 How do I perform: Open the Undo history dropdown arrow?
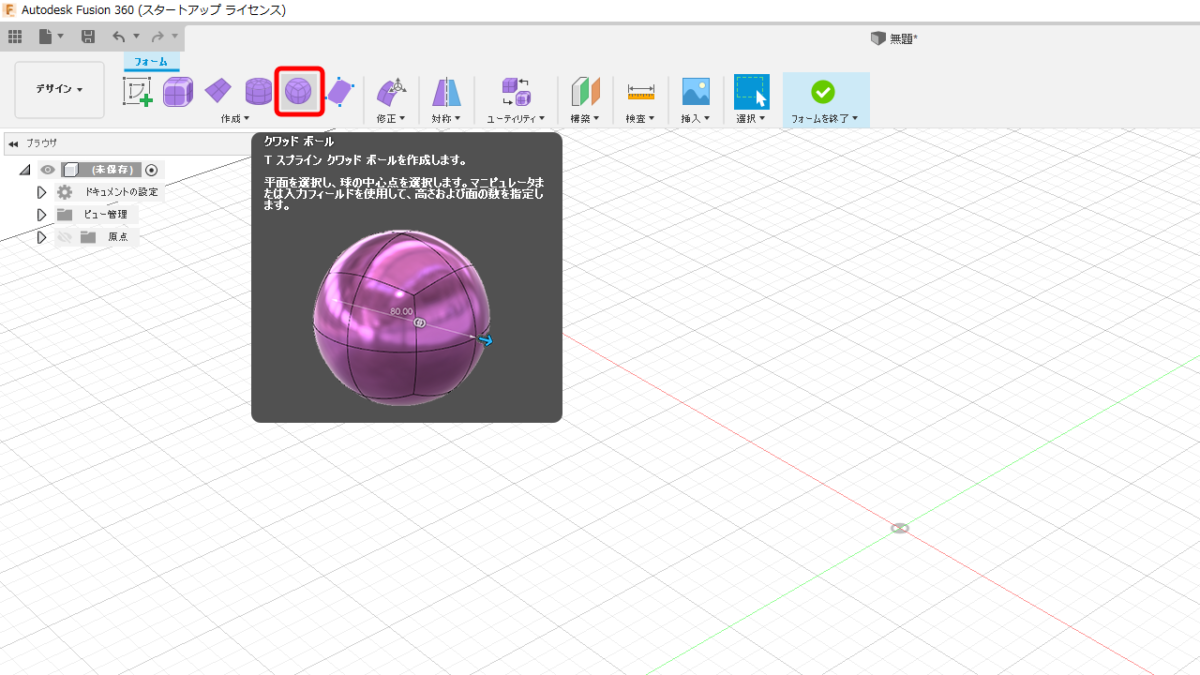point(136,37)
